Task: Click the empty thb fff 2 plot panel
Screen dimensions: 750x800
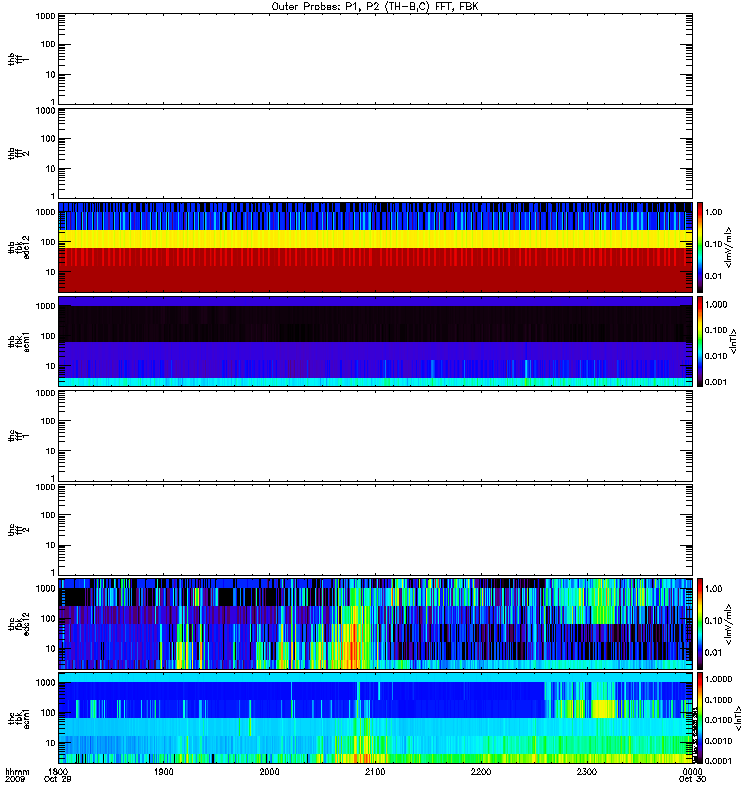Action: (375, 153)
